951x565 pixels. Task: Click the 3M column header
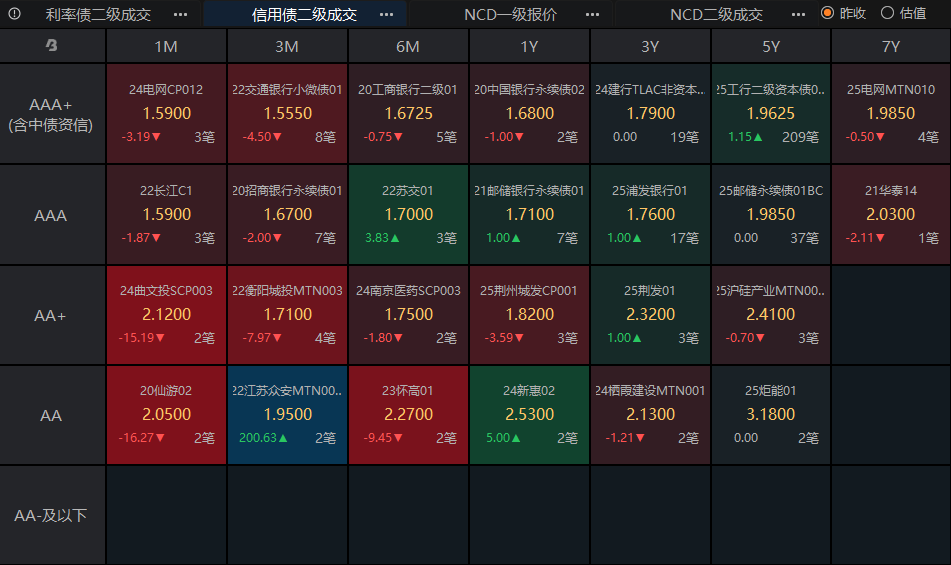click(287, 47)
